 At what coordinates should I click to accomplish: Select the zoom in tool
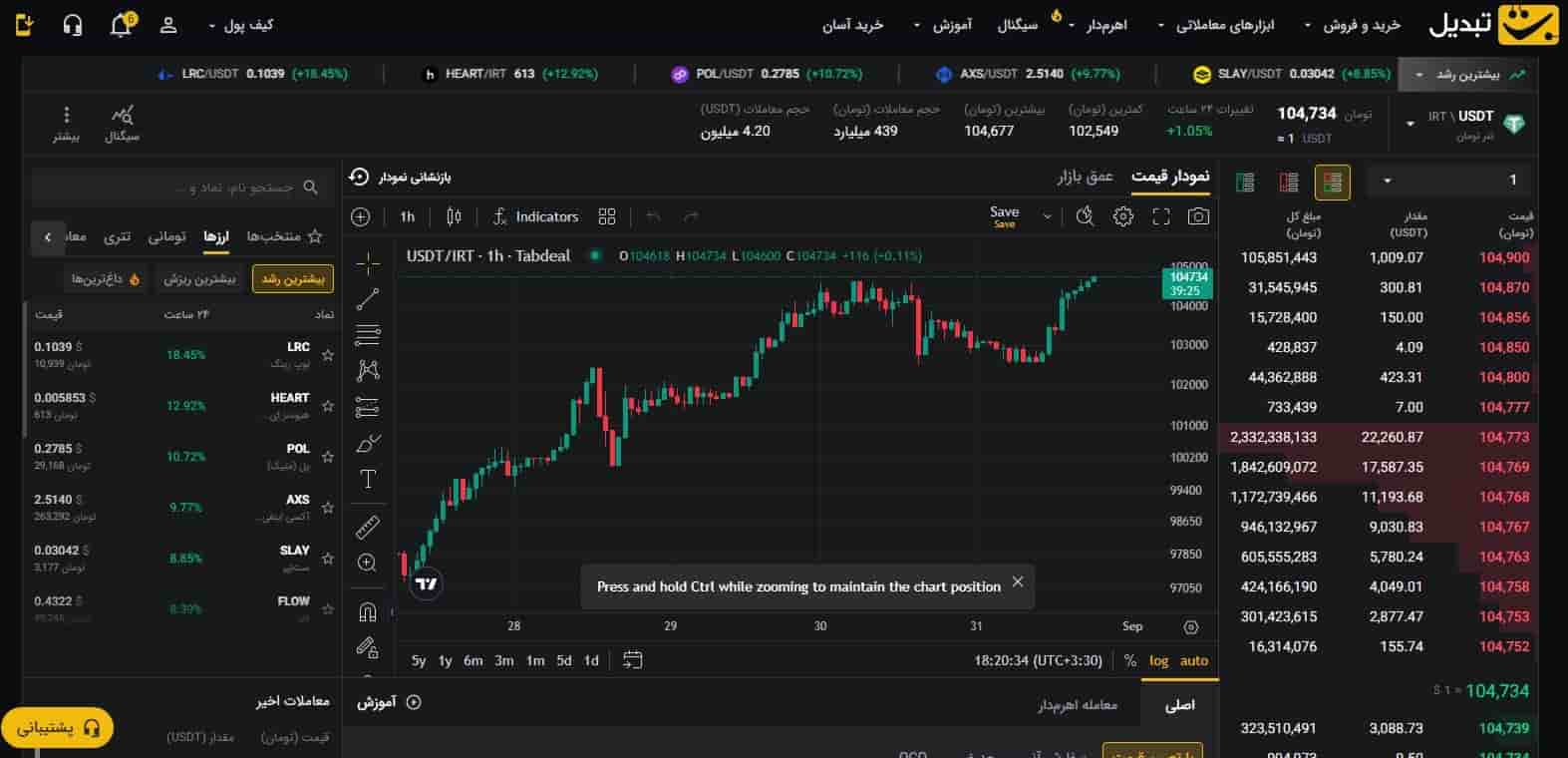368,563
